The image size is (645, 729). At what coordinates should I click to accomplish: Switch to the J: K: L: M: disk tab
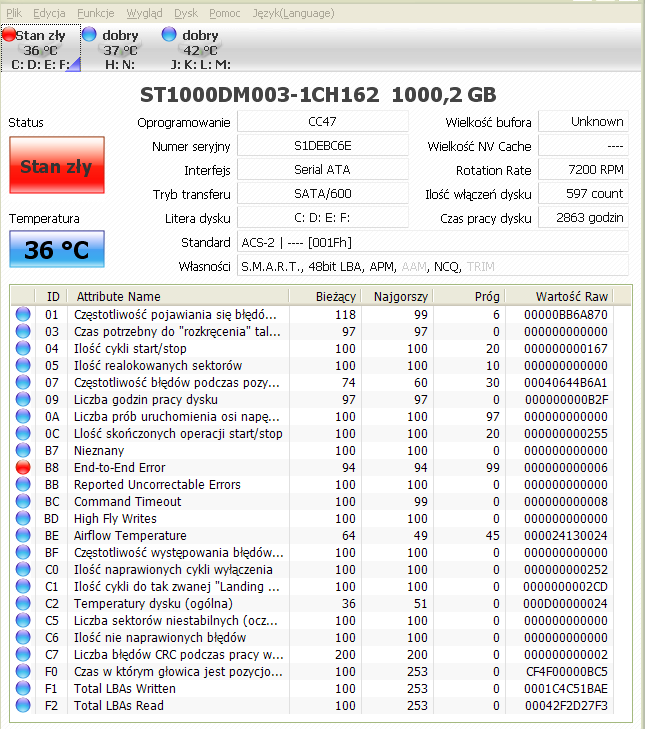coord(199,49)
